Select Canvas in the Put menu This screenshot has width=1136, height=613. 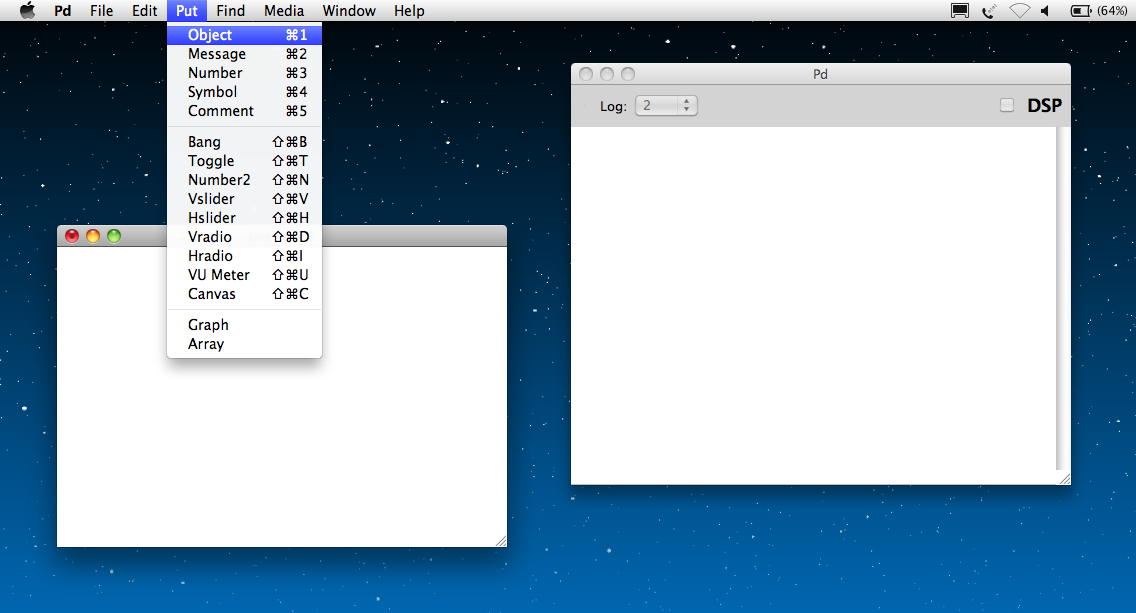[x=244, y=294]
